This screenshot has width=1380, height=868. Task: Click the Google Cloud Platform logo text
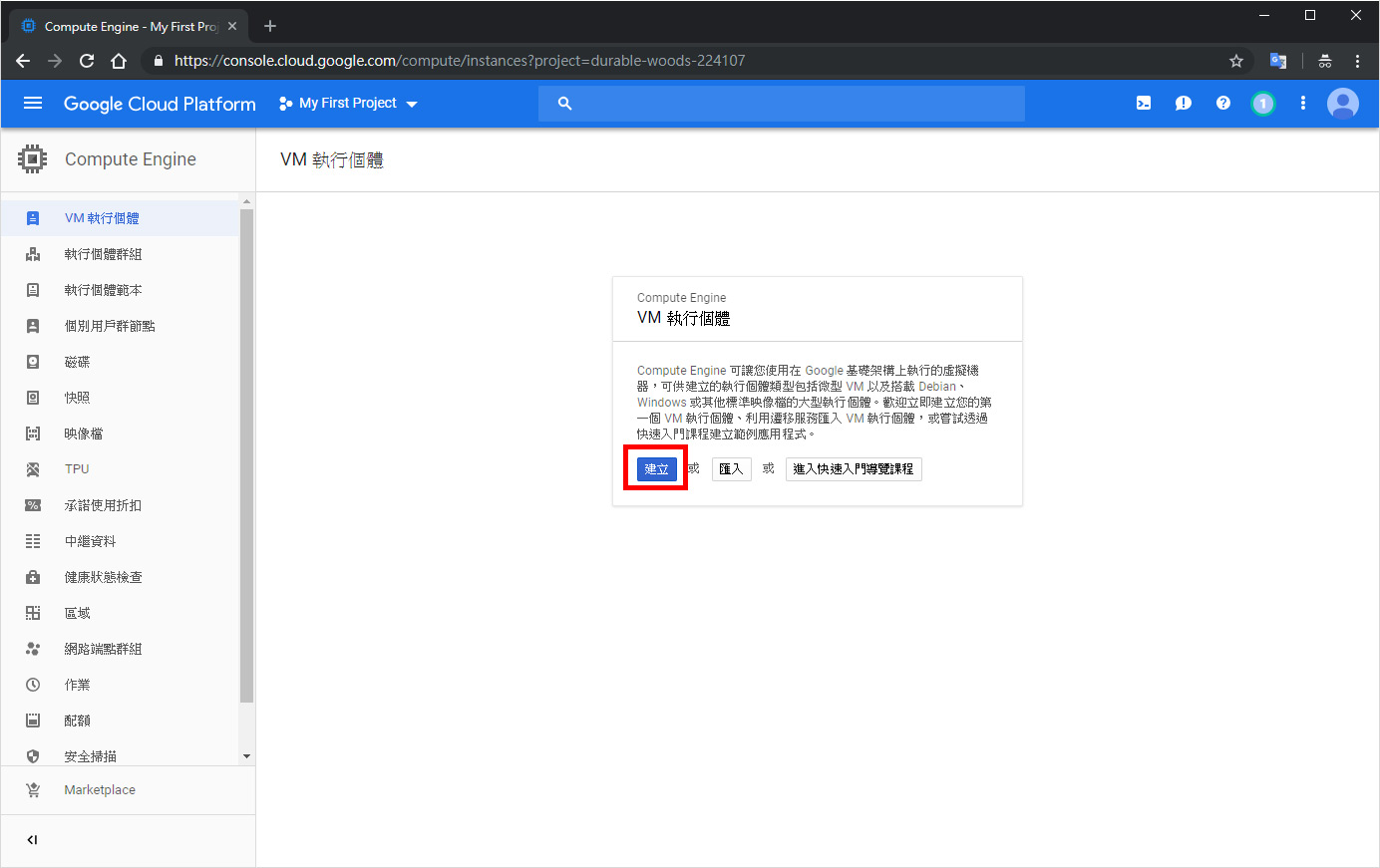point(160,104)
